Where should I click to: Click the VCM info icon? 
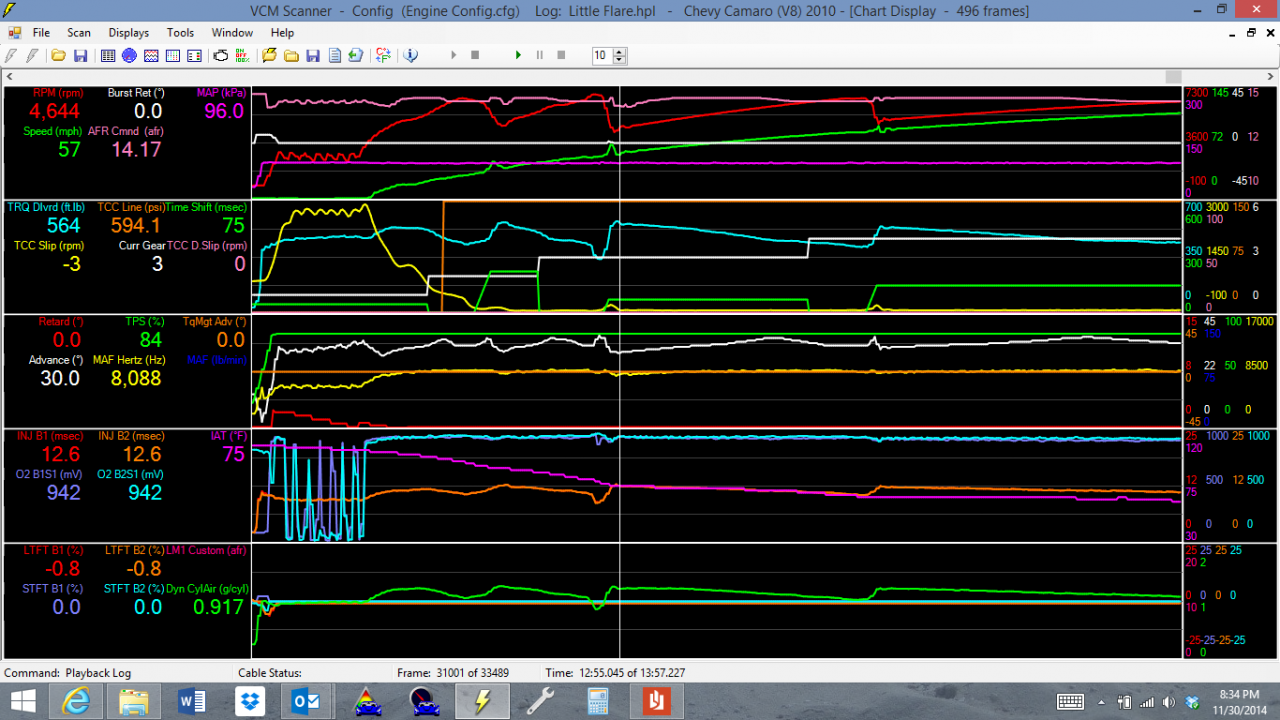[410, 55]
